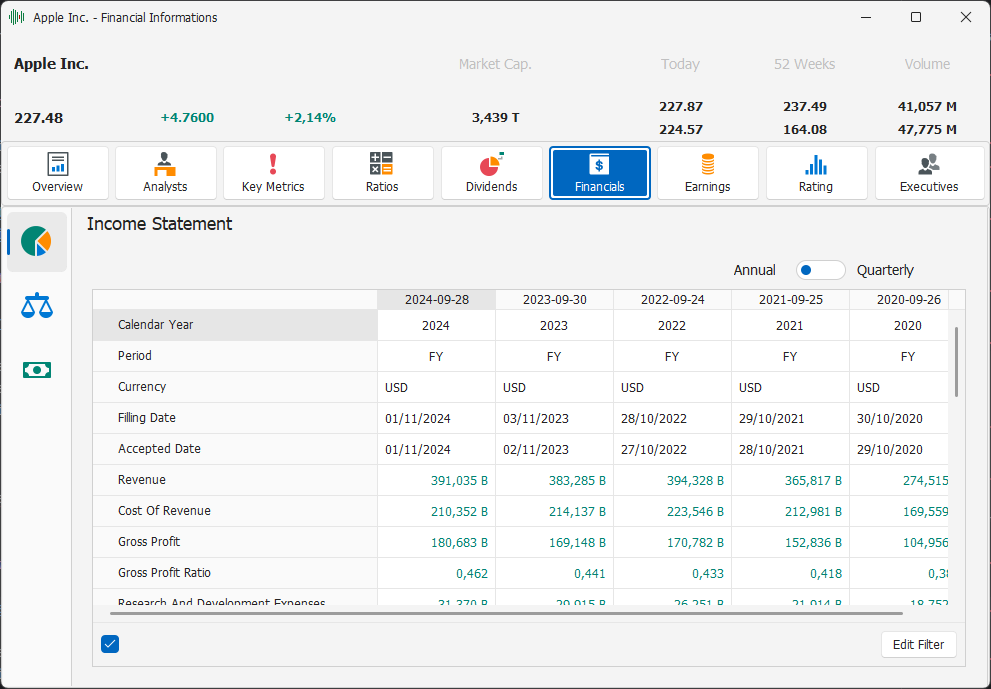This screenshot has height=689, width=991.
Task: Click accepted date 27/10/2022
Action: click(654, 450)
